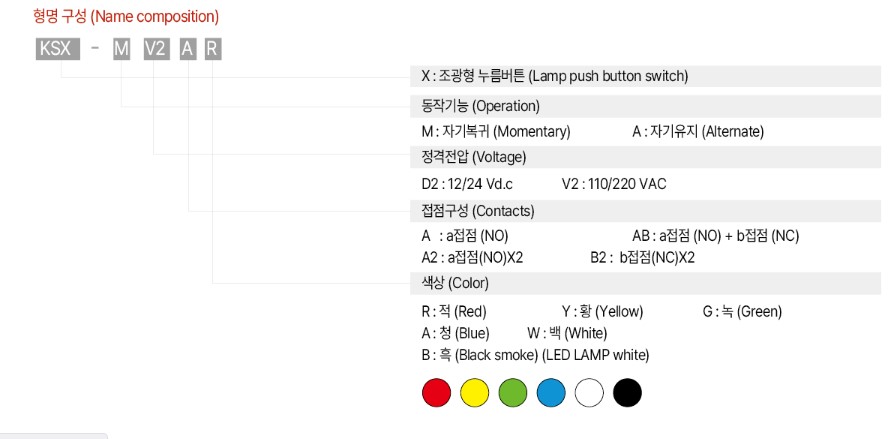The image size is (891, 439).
Task: Click the Name composition heading
Action: (x=126, y=16)
